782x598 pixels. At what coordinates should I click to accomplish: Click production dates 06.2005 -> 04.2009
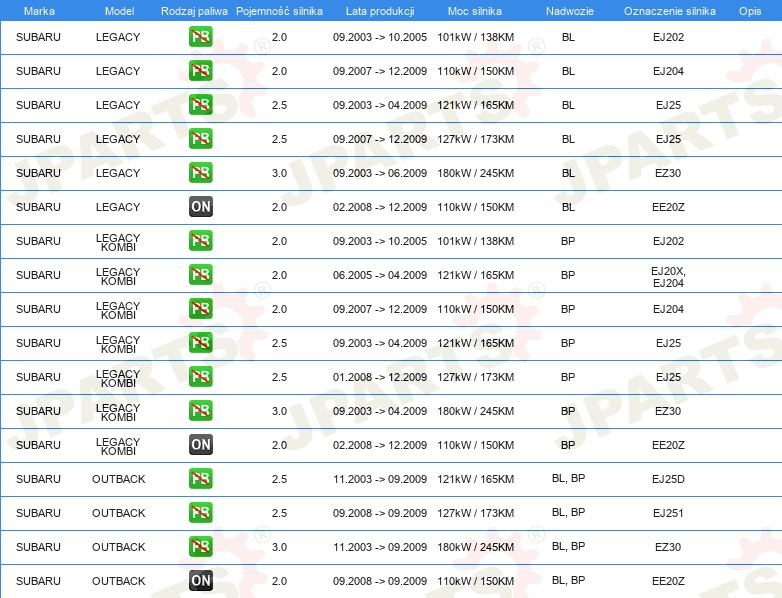point(380,275)
